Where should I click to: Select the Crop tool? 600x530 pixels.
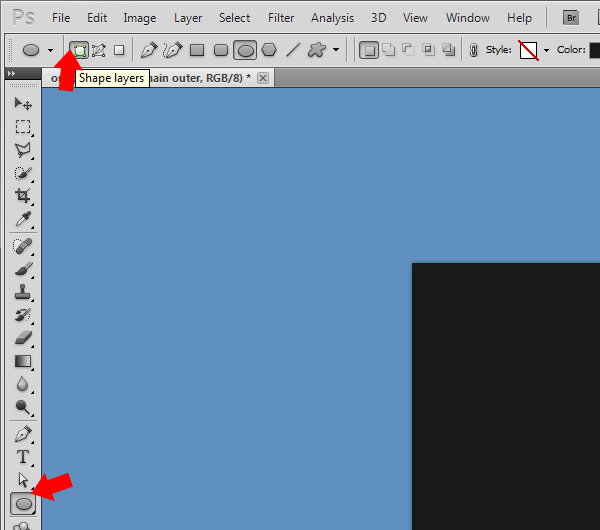point(23,196)
